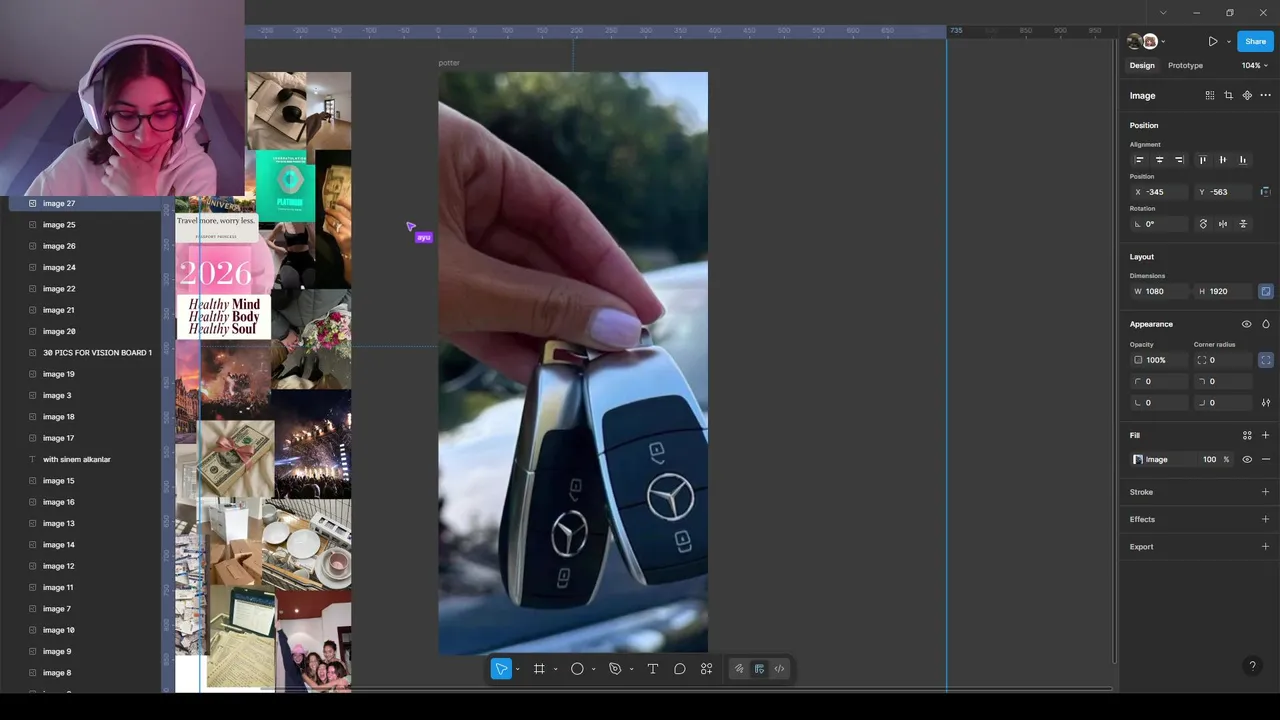Click the Share button
This screenshot has height=720, width=1280.
(x=1255, y=41)
